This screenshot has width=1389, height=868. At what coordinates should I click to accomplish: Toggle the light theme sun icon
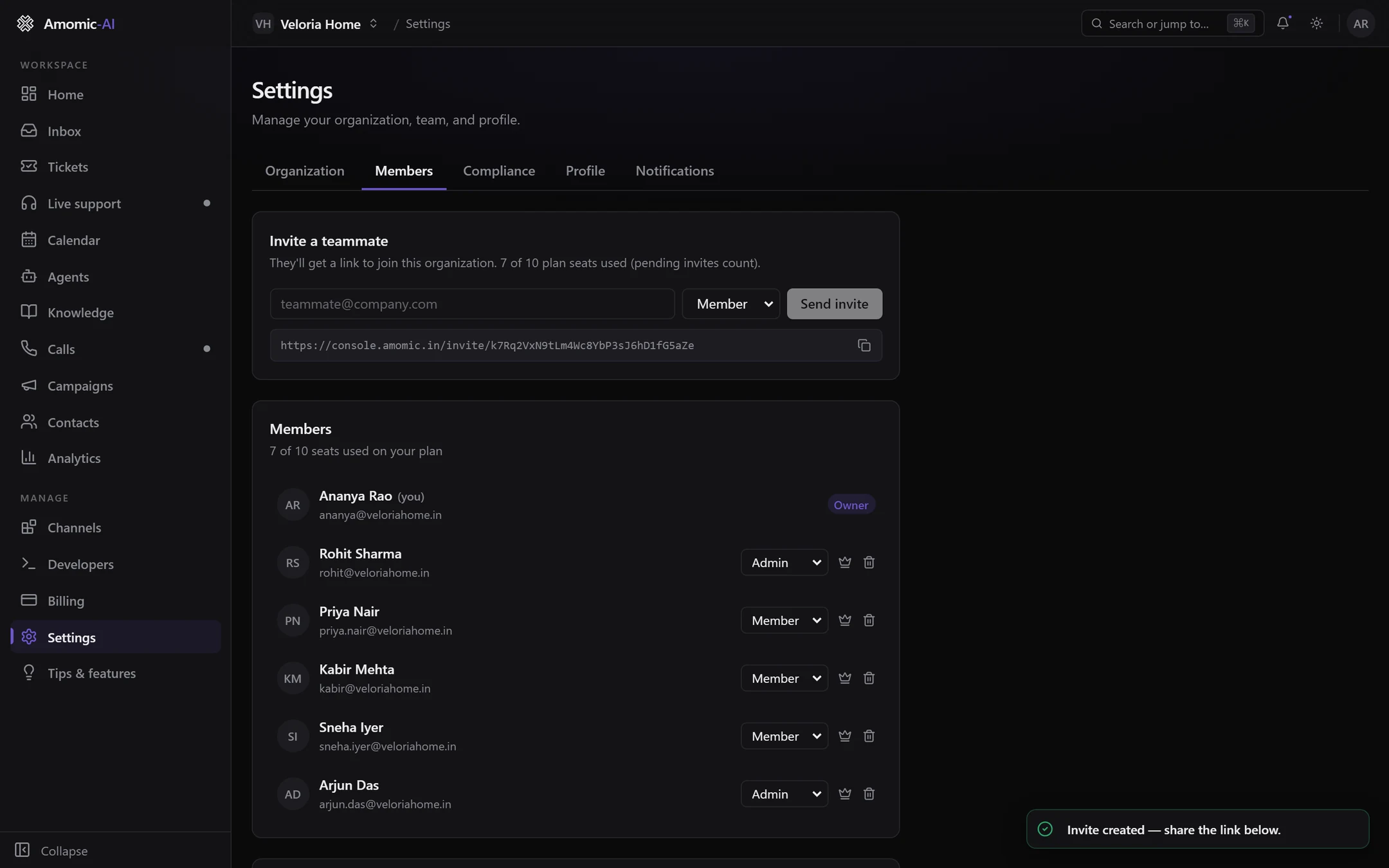[x=1316, y=23]
